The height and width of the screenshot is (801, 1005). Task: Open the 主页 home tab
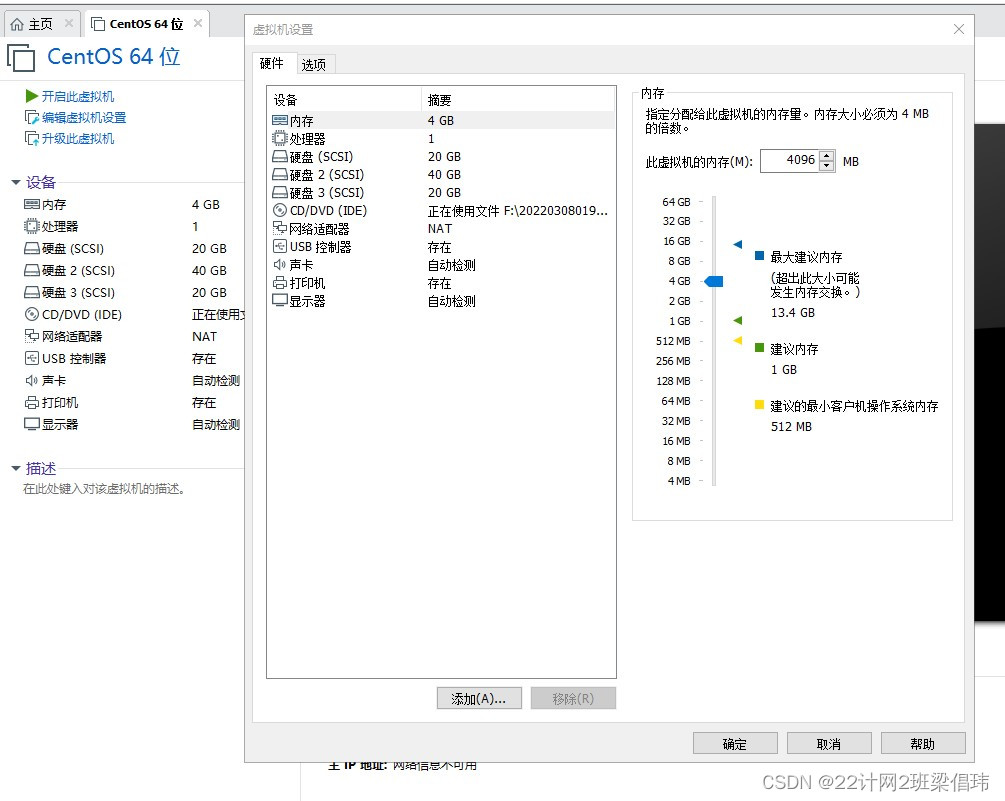pos(41,24)
